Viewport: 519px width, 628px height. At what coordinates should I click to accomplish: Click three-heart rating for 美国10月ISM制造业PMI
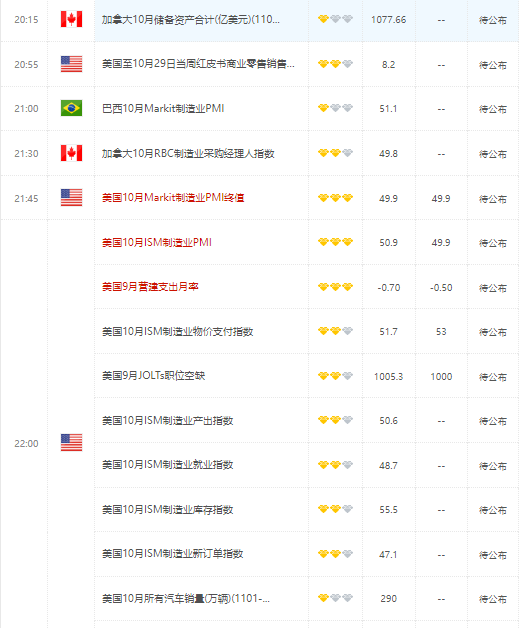(x=335, y=242)
